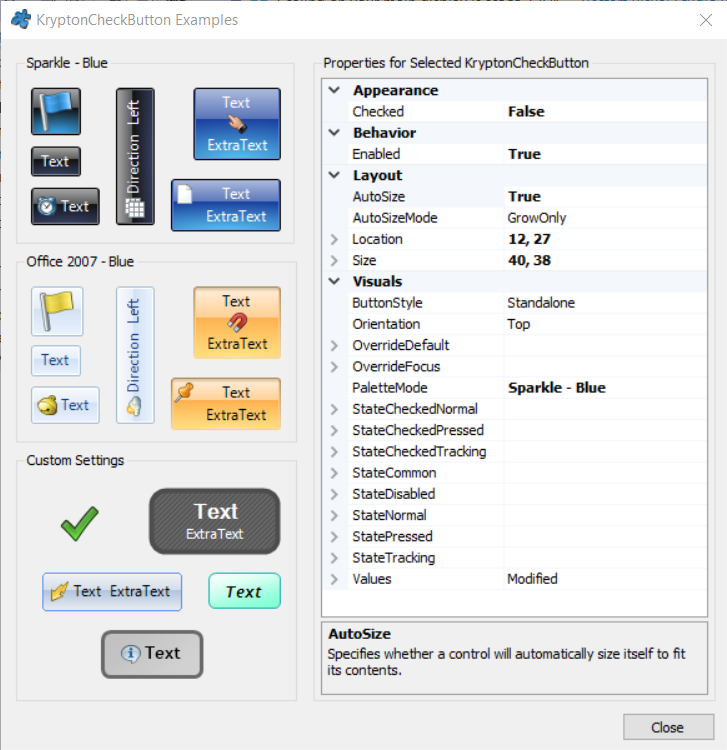Click the app puzzle icon in title bar
This screenshot has height=750, width=727.
pos(21,20)
